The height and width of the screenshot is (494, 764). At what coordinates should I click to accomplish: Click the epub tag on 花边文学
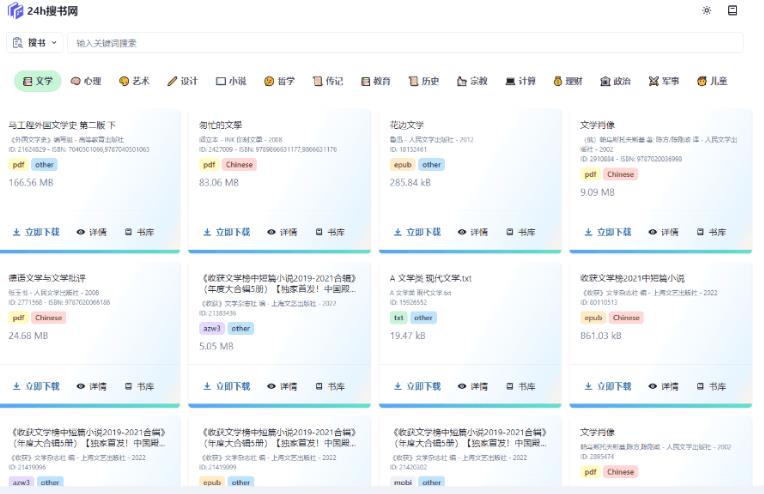pos(402,165)
